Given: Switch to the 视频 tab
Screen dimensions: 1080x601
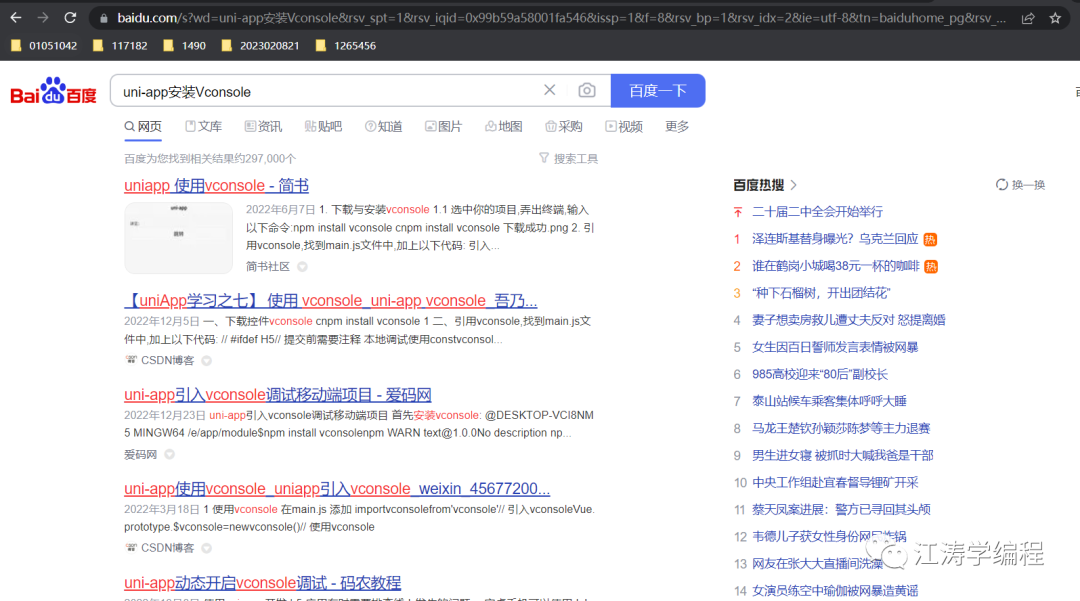Looking at the screenshot, I should coord(624,126).
